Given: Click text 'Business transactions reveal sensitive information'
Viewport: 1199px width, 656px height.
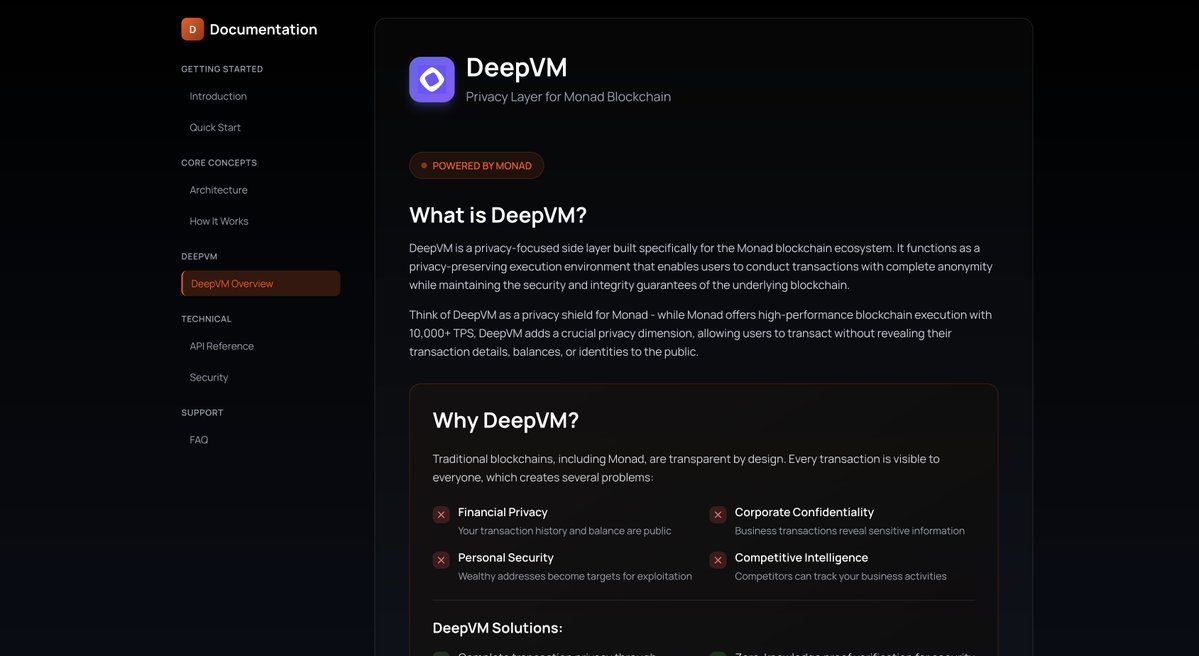Looking at the screenshot, I should point(850,531).
